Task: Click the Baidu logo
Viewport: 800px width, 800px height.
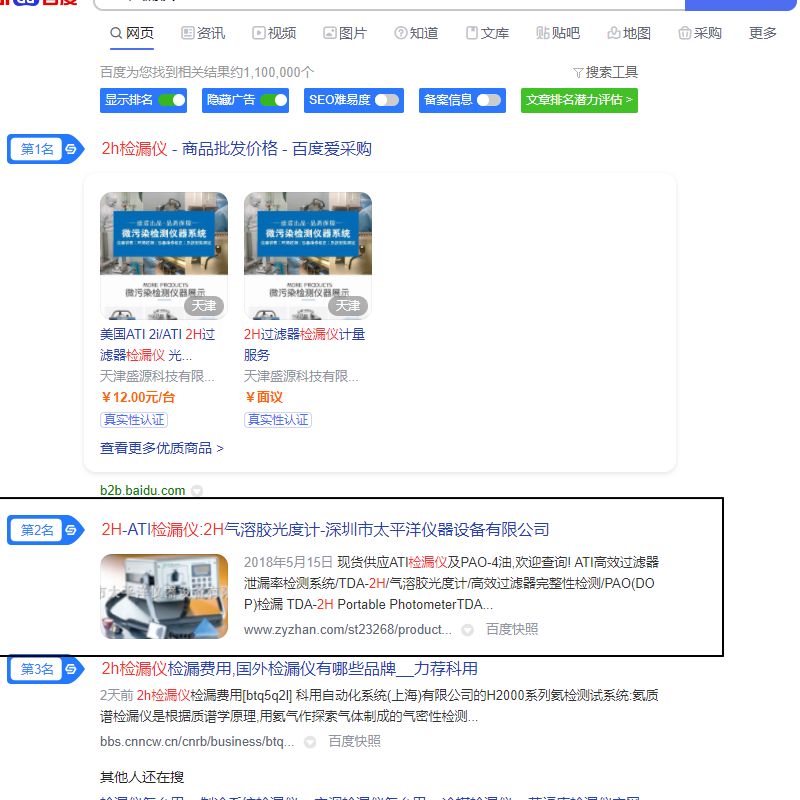Action: pos(39,3)
